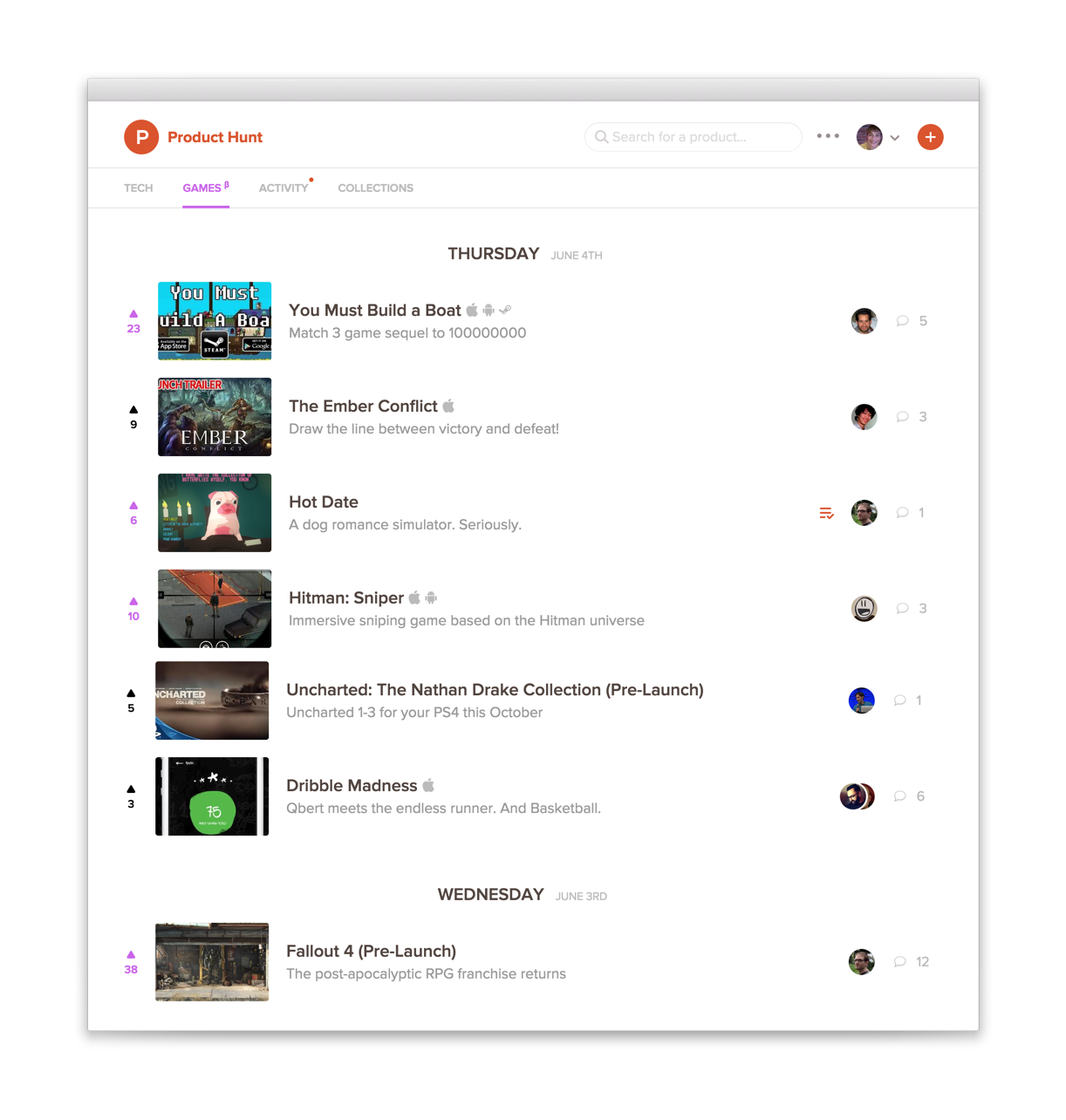The width and height of the screenshot is (1066, 1120).
Task: Open Dribble Madness comments bubble
Action: pos(908,796)
